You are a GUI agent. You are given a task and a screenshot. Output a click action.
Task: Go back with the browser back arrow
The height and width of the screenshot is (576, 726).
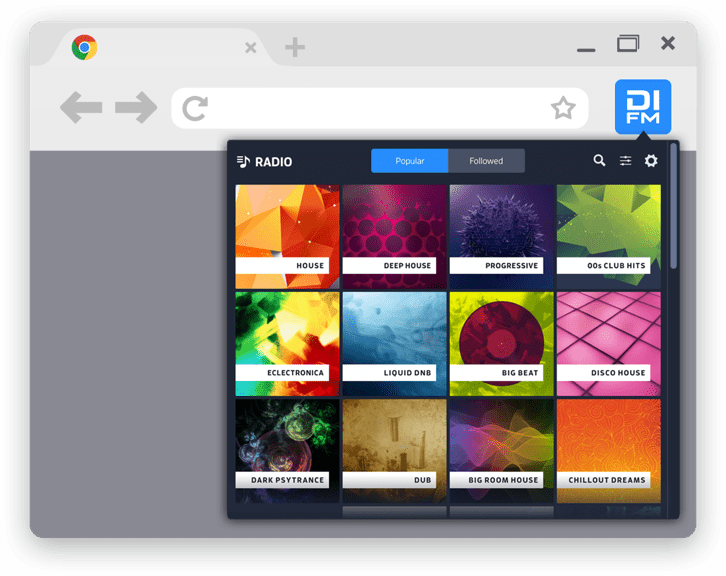point(80,108)
